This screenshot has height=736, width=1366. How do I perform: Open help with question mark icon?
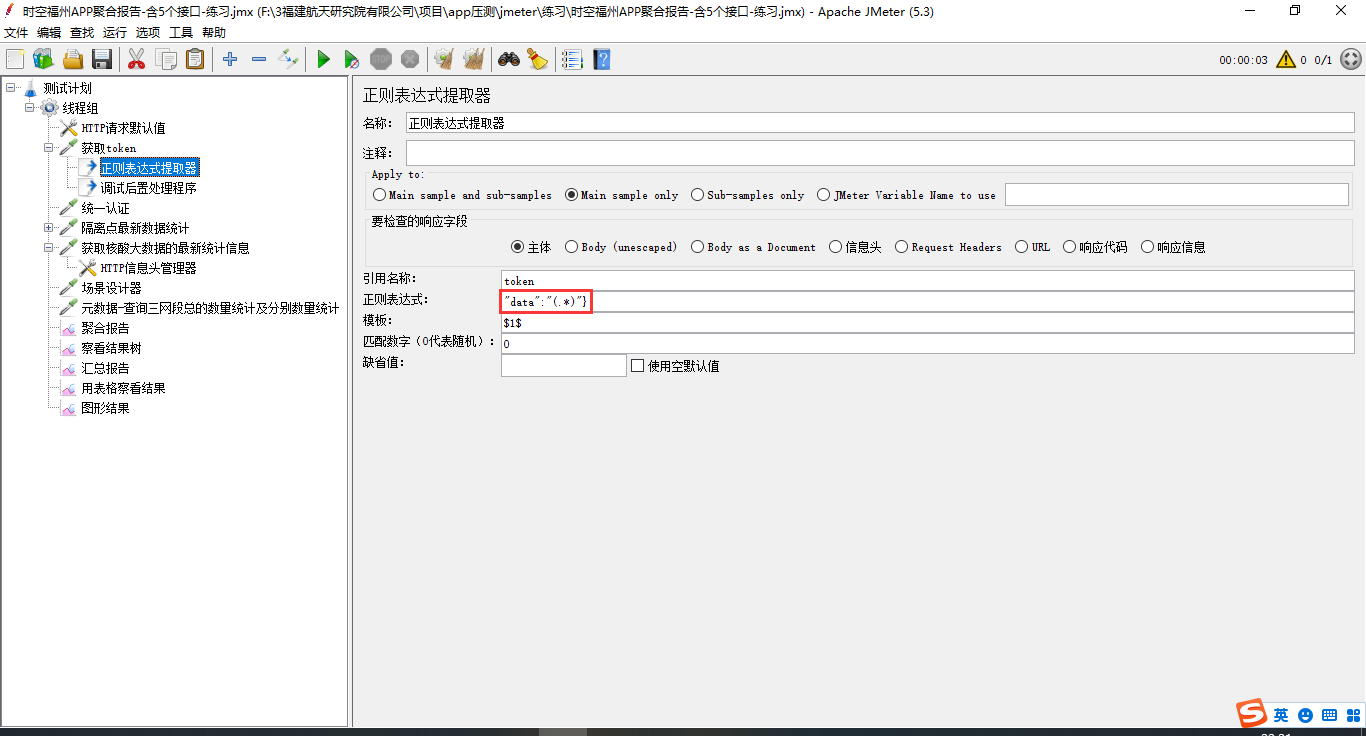click(601, 60)
